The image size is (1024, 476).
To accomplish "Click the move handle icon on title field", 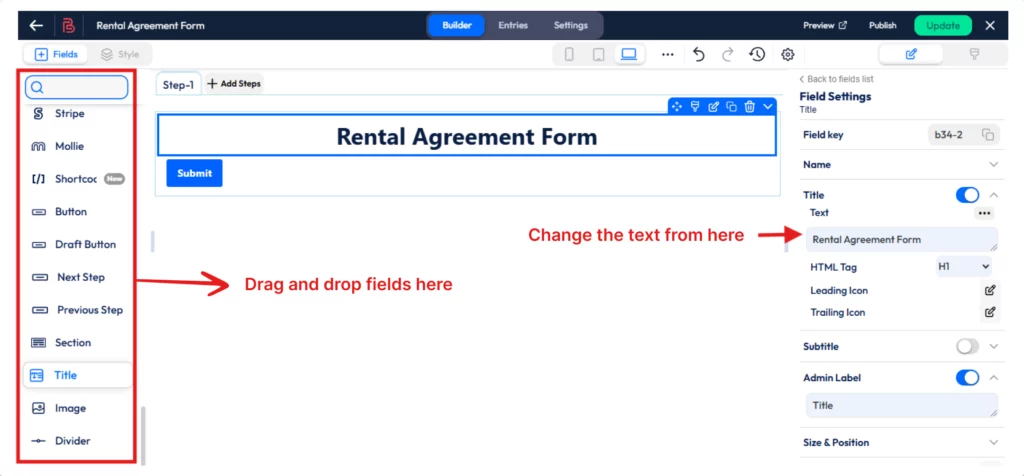I will coord(677,106).
